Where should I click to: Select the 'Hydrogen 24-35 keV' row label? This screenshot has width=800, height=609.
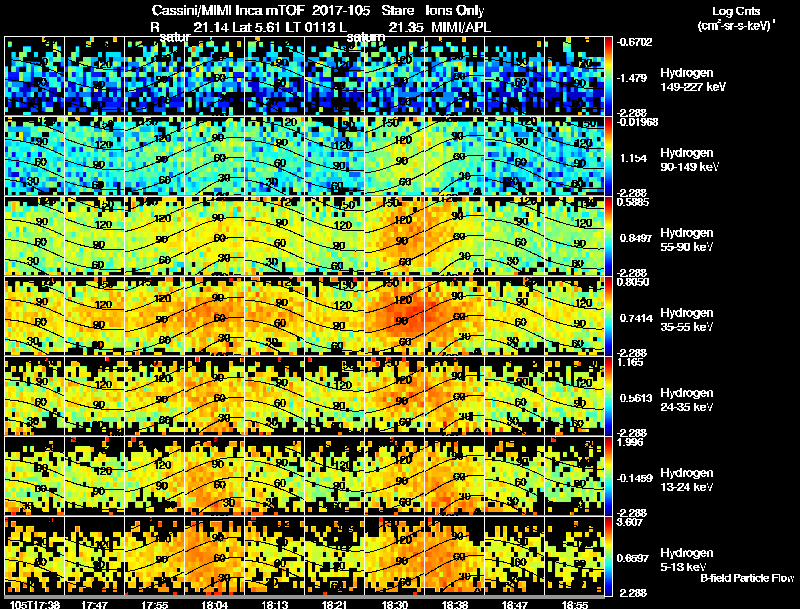click(687, 400)
